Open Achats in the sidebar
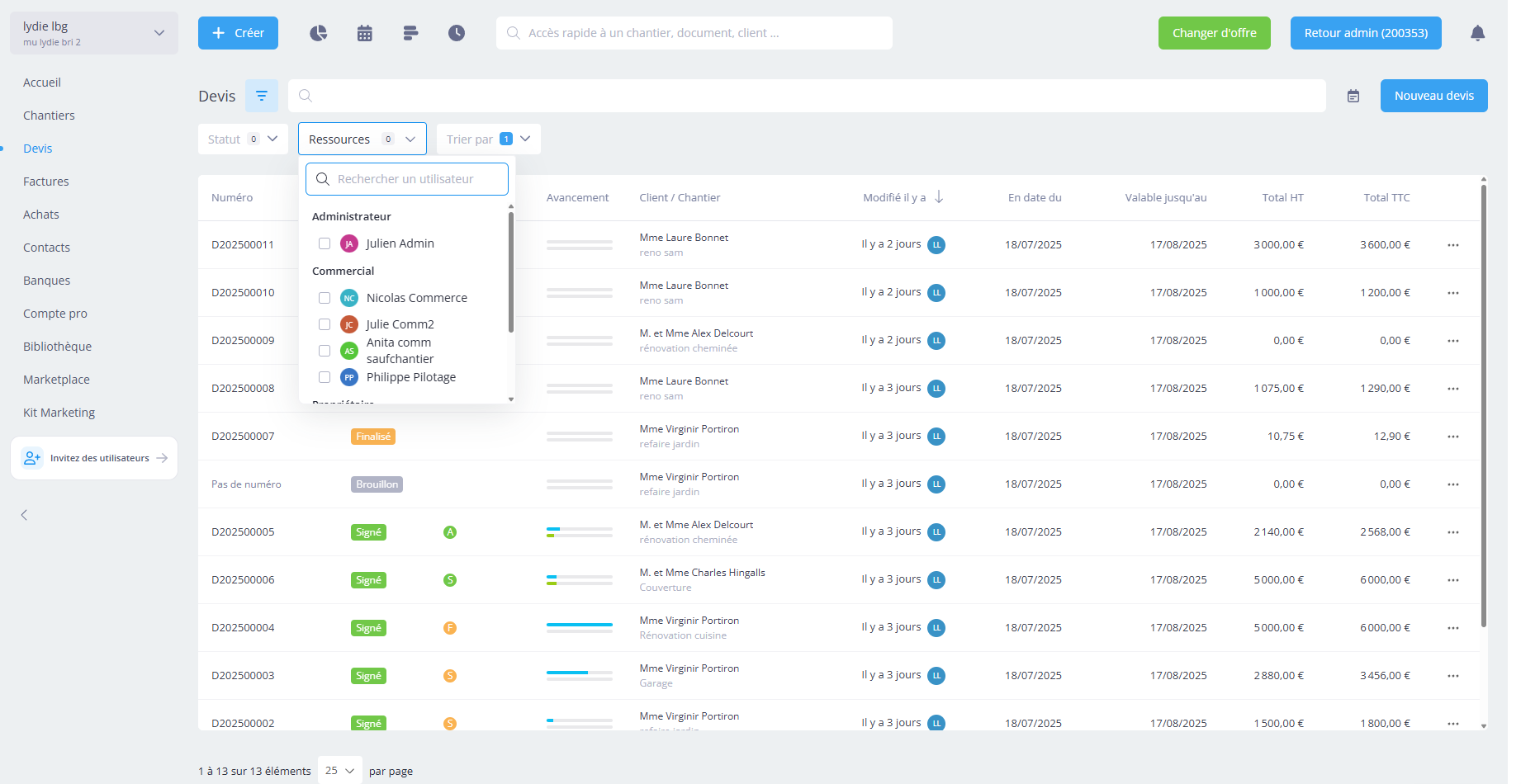The height and width of the screenshot is (784, 1521). pyautogui.click(x=41, y=215)
